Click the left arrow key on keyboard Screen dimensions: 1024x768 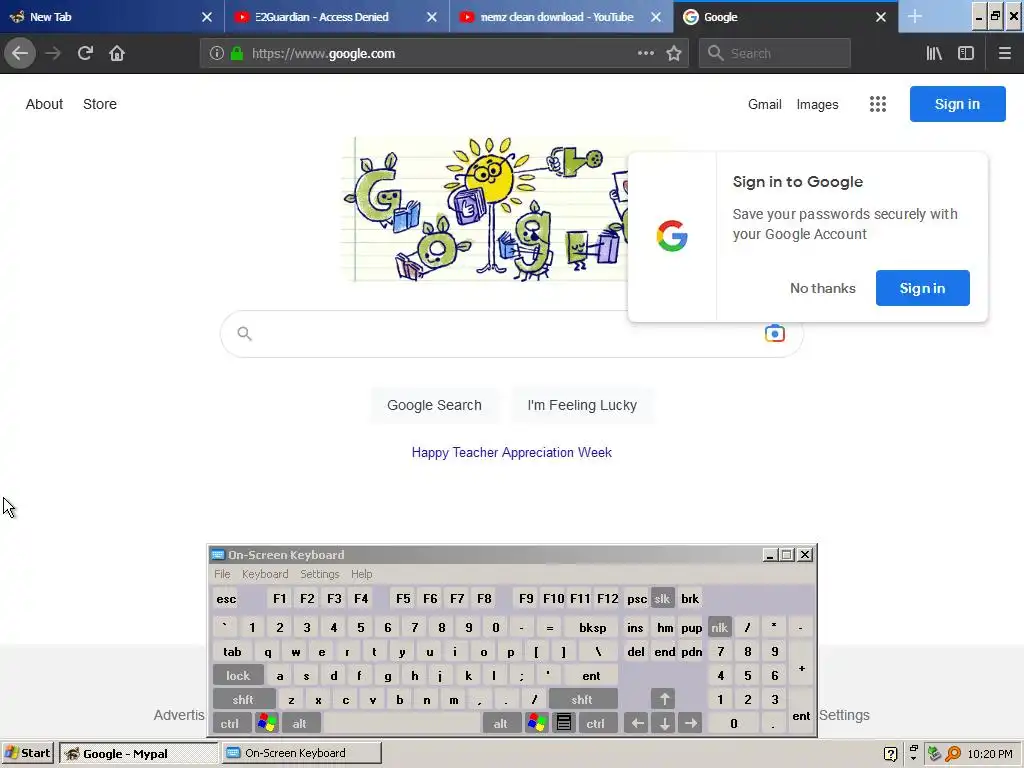pos(637,723)
